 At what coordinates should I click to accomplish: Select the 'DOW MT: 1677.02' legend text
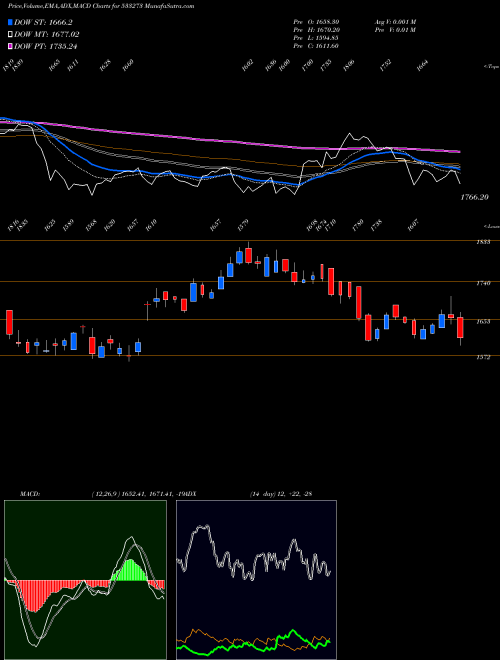(47, 34)
